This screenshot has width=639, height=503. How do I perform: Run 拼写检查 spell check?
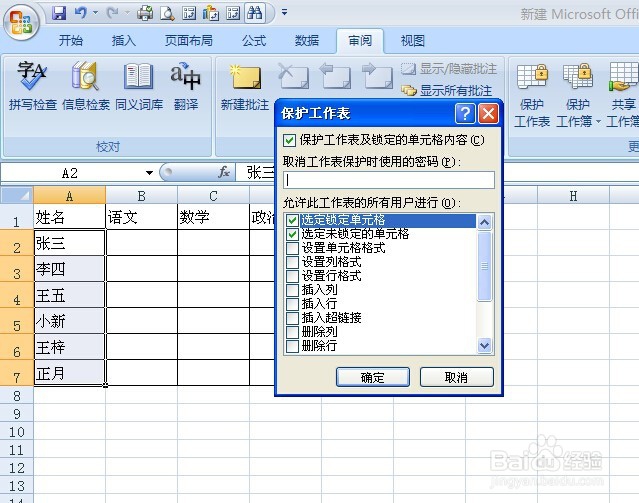[33, 86]
